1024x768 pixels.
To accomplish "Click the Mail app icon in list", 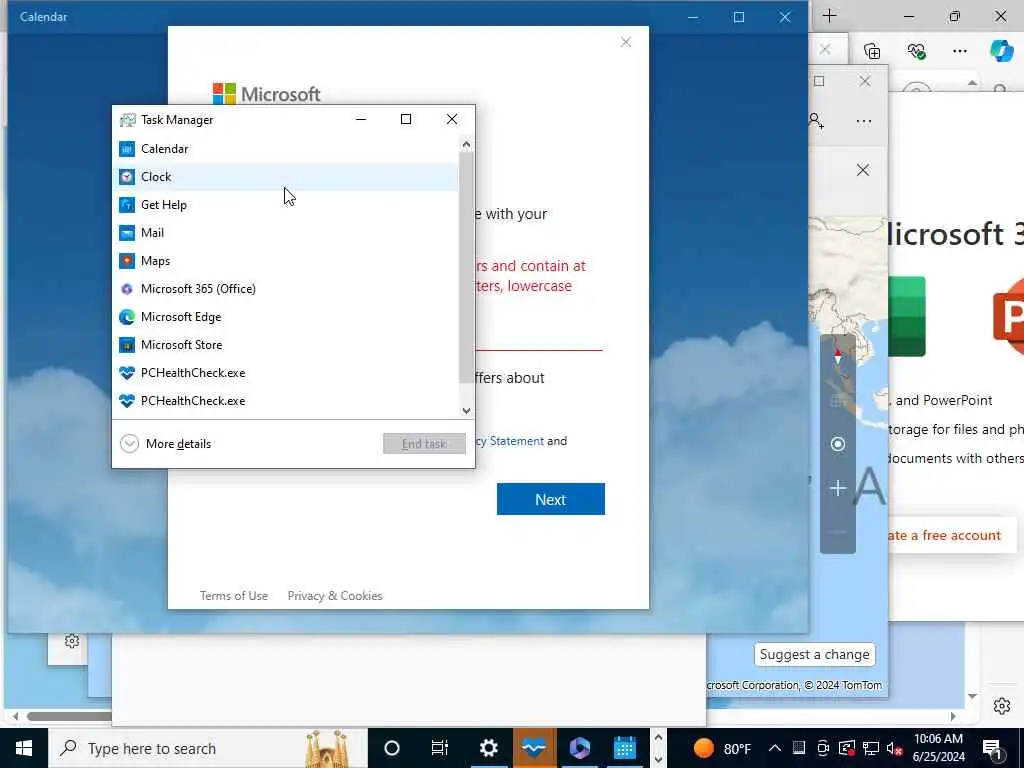I will [x=127, y=233].
